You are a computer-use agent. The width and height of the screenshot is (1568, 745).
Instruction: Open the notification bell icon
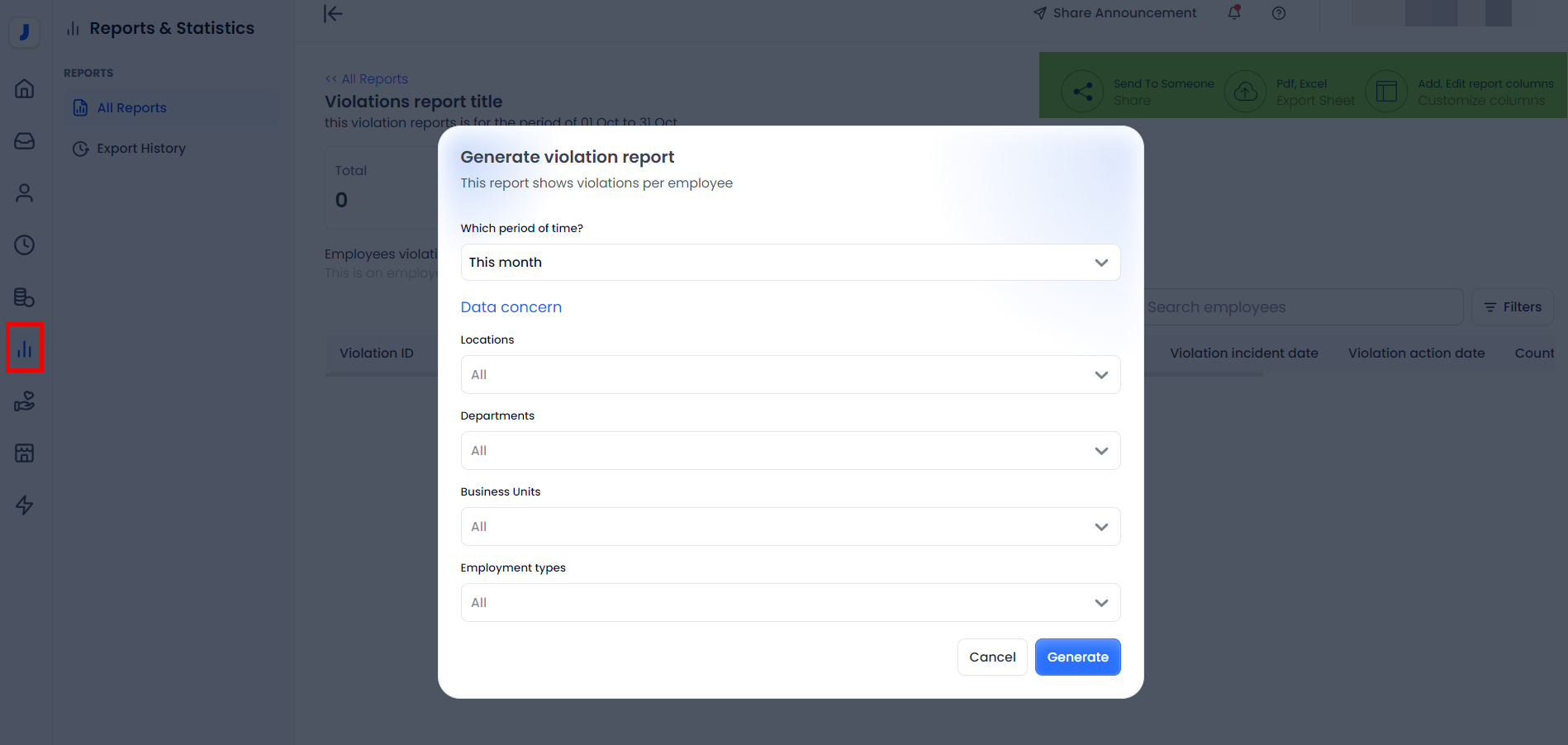[1234, 13]
